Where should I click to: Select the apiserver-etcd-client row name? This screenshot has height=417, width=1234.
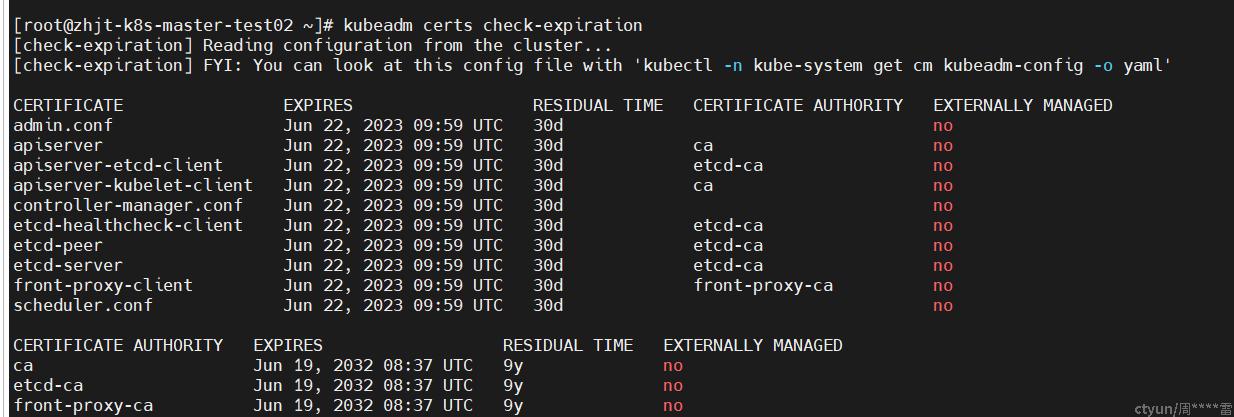[x=118, y=165]
